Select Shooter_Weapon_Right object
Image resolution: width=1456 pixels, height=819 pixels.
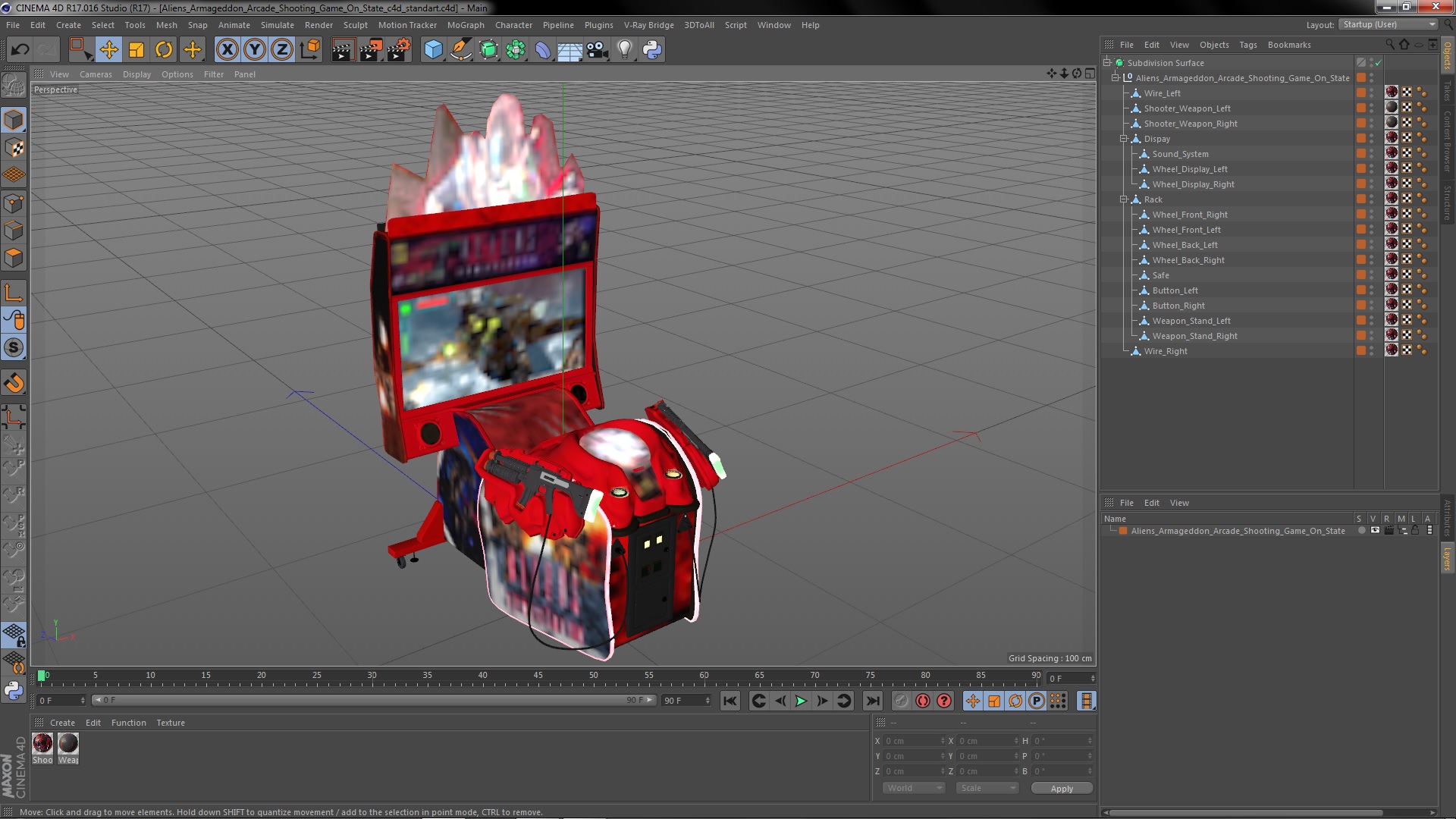coord(1190,124)
